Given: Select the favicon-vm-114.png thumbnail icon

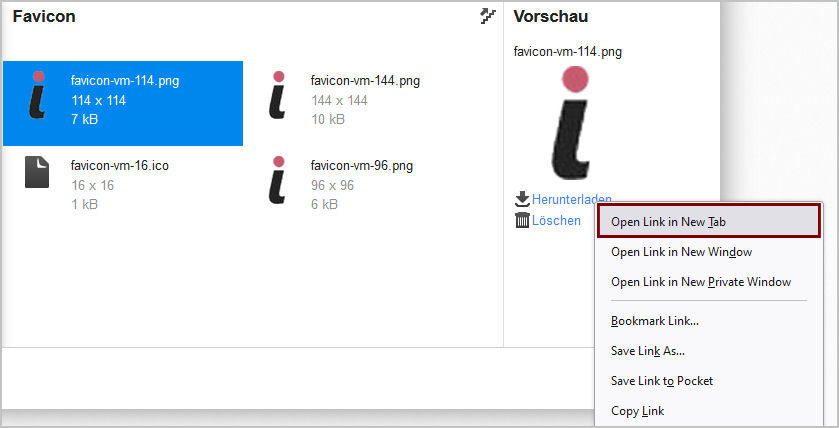Looking at the screenshot, I should point(37,95).
